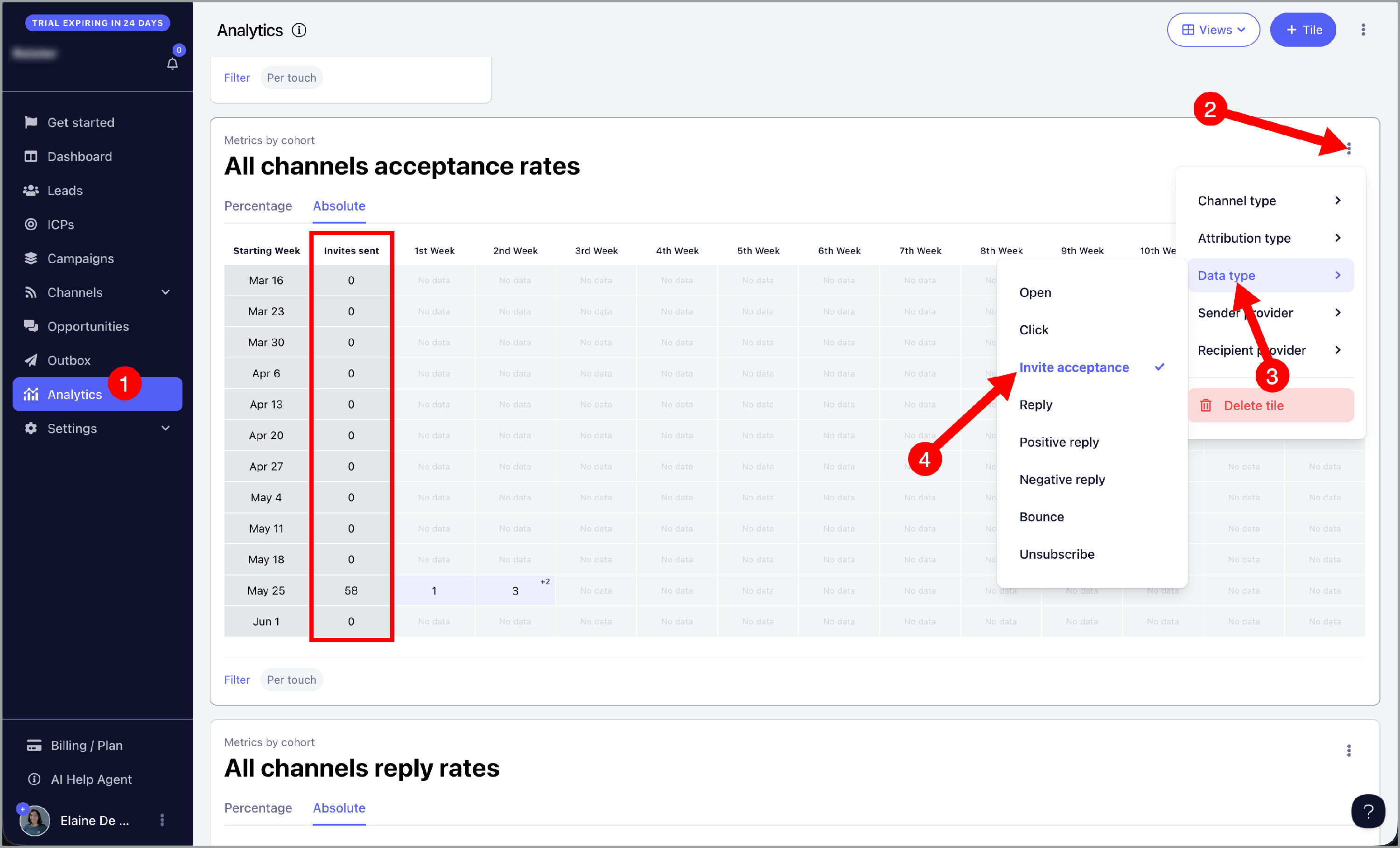Click the Channels feed icon
1400x848 pixels.
point(31,292)
